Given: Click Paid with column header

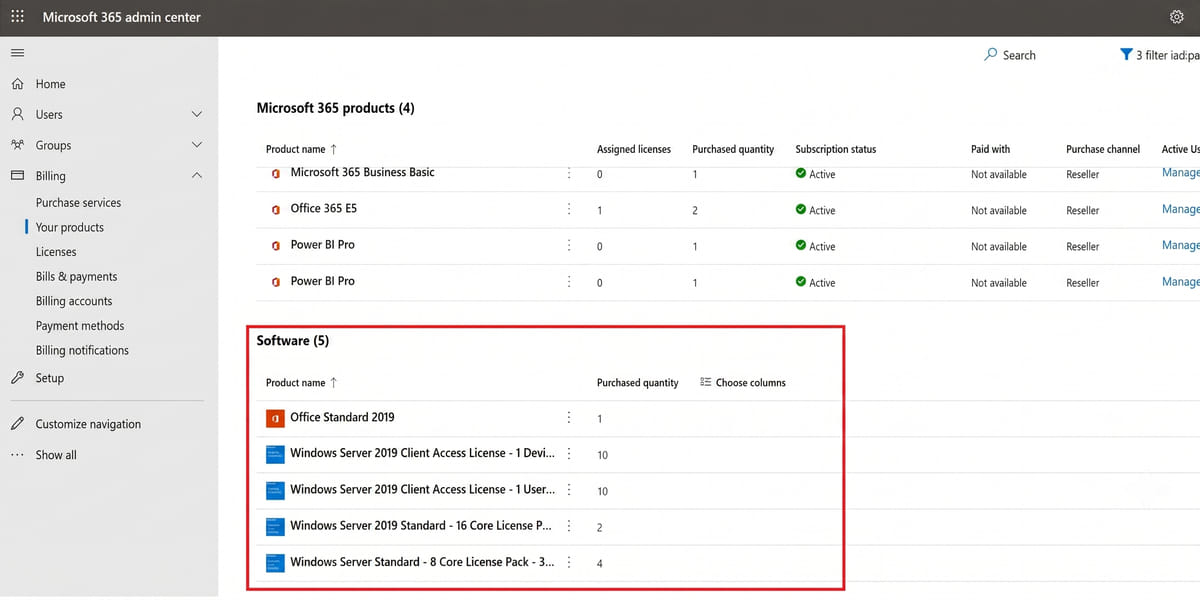Looking at the screenshot, I should click(x=991, y=149).
